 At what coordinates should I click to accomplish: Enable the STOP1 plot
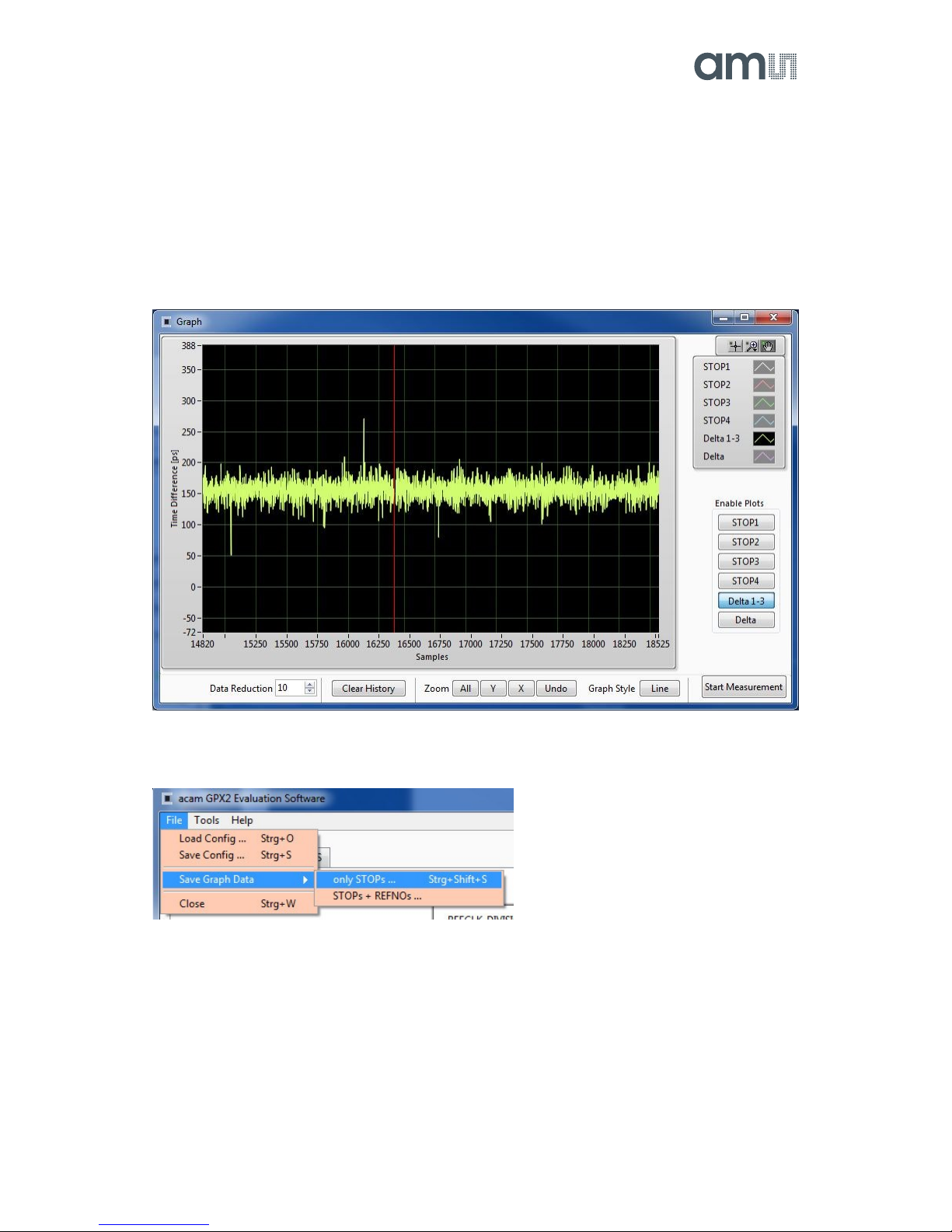[745, 522]
